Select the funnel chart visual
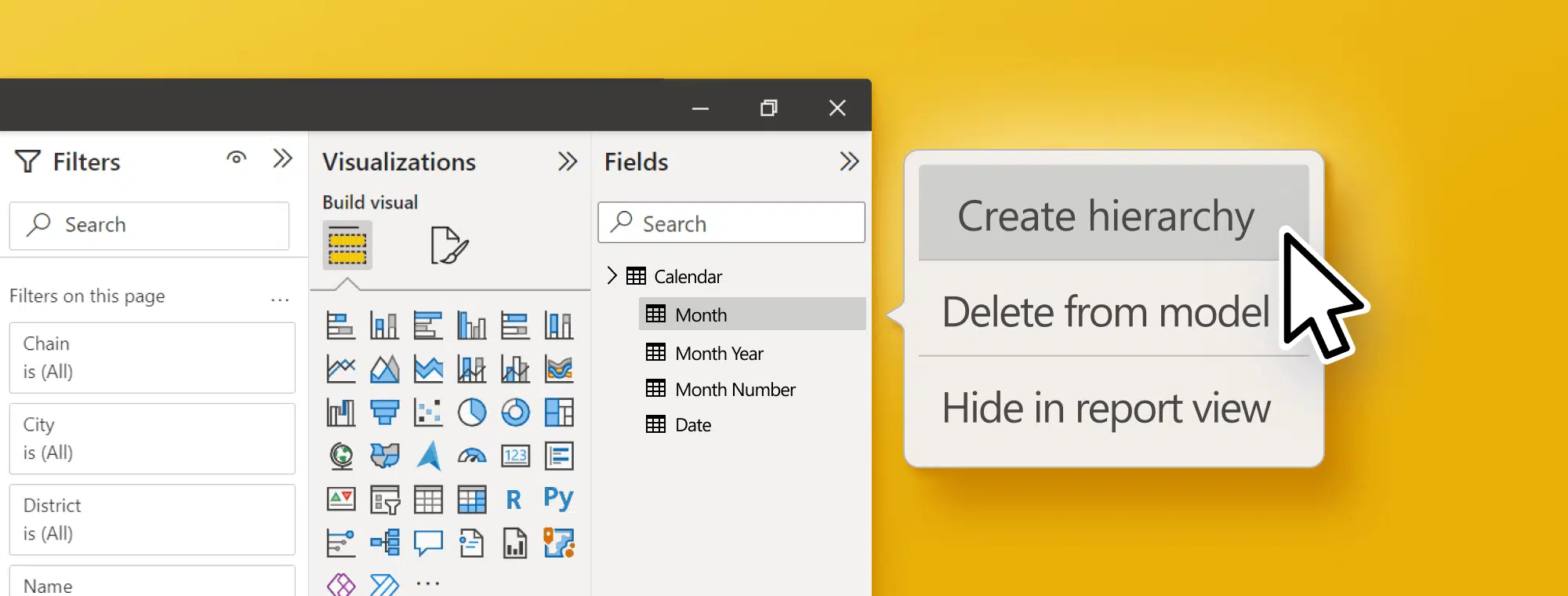This screenshot has height=596, width=1568. coord(385,412)
